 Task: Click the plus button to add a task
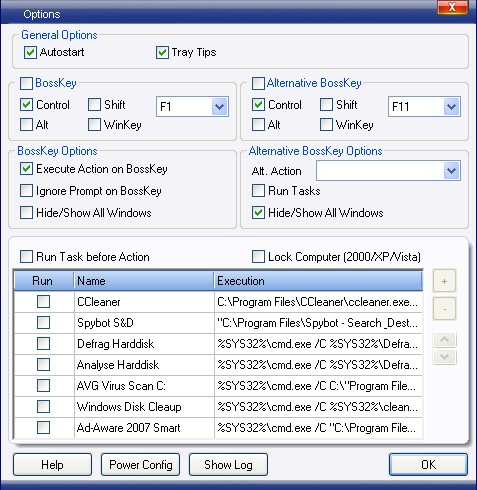tap(444, 281)
